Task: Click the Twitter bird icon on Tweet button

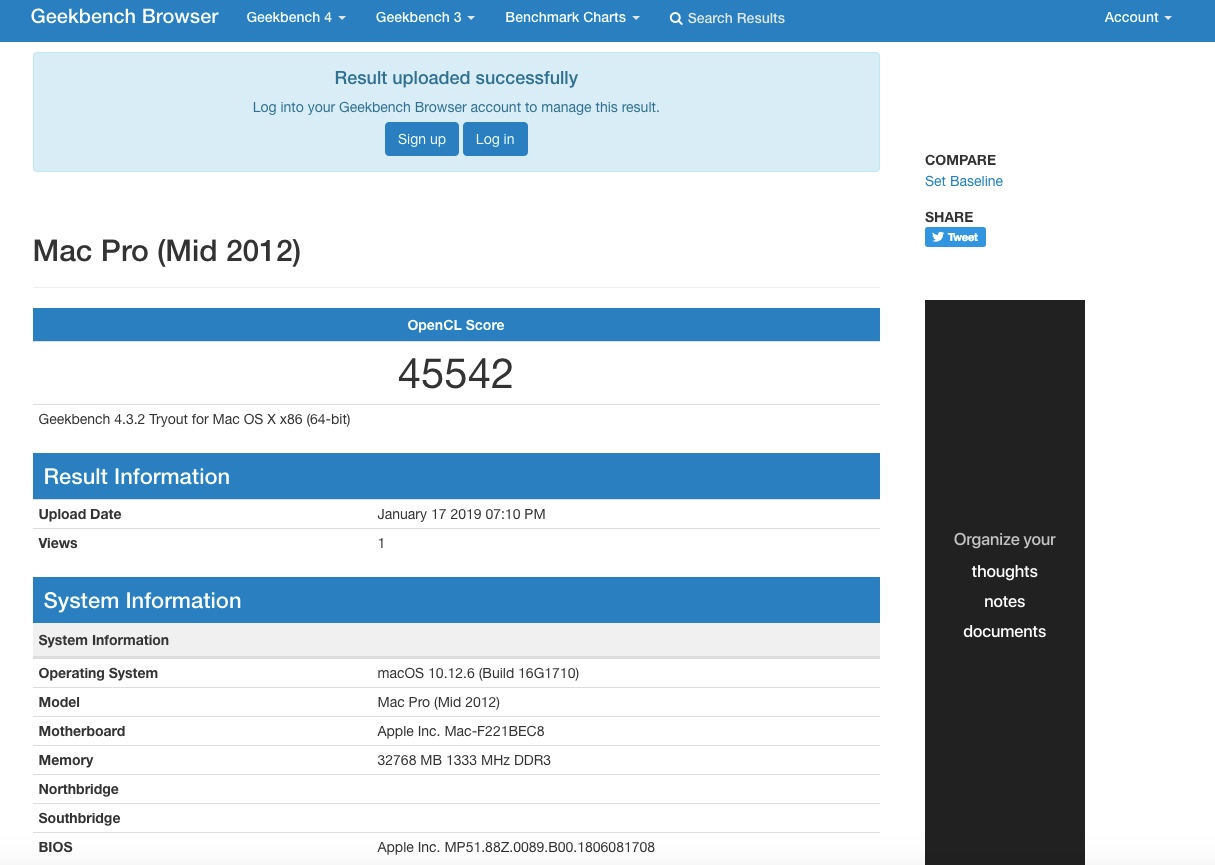Action: 937,237
